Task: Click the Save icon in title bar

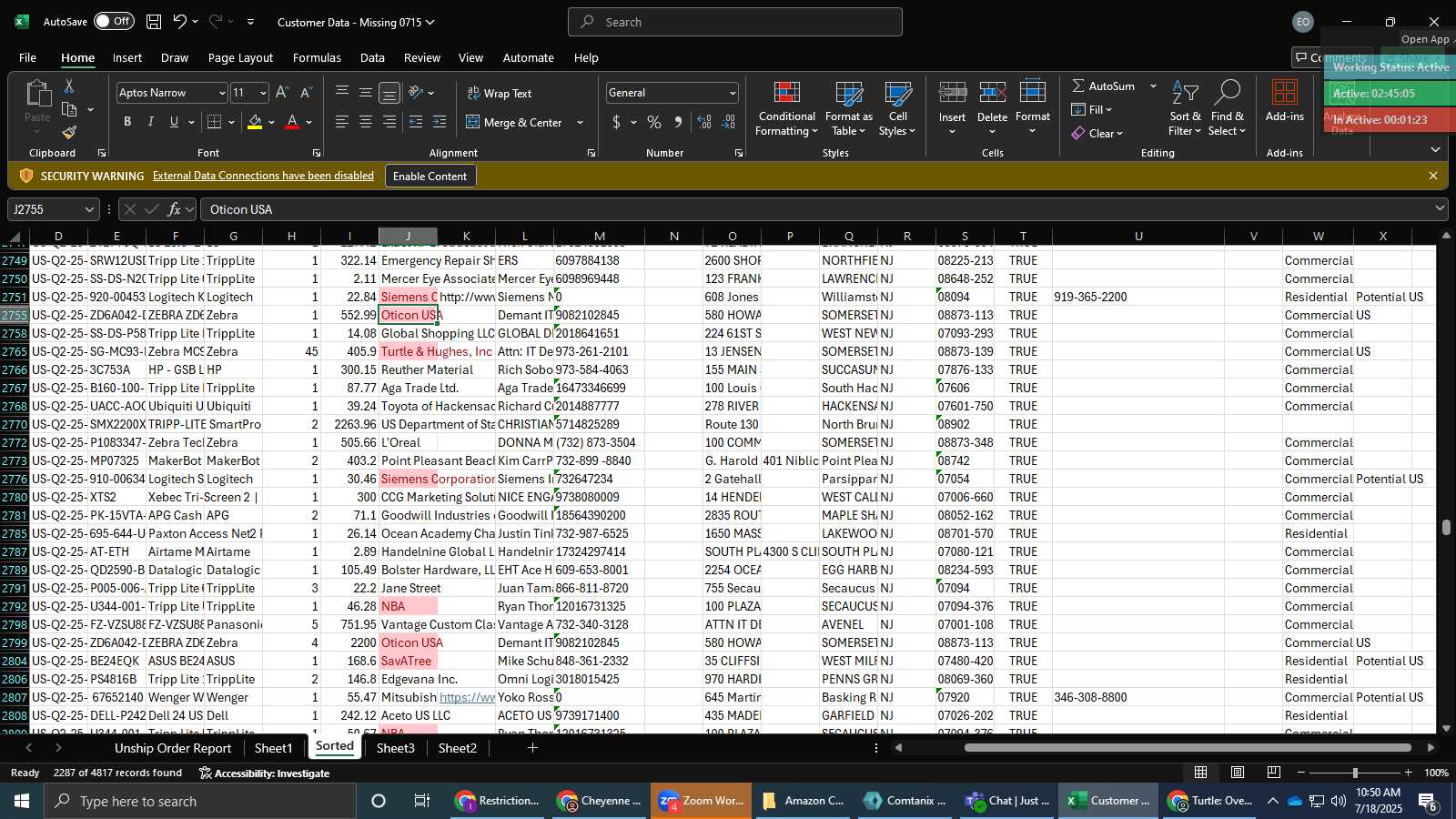Action: coord(154,22)
